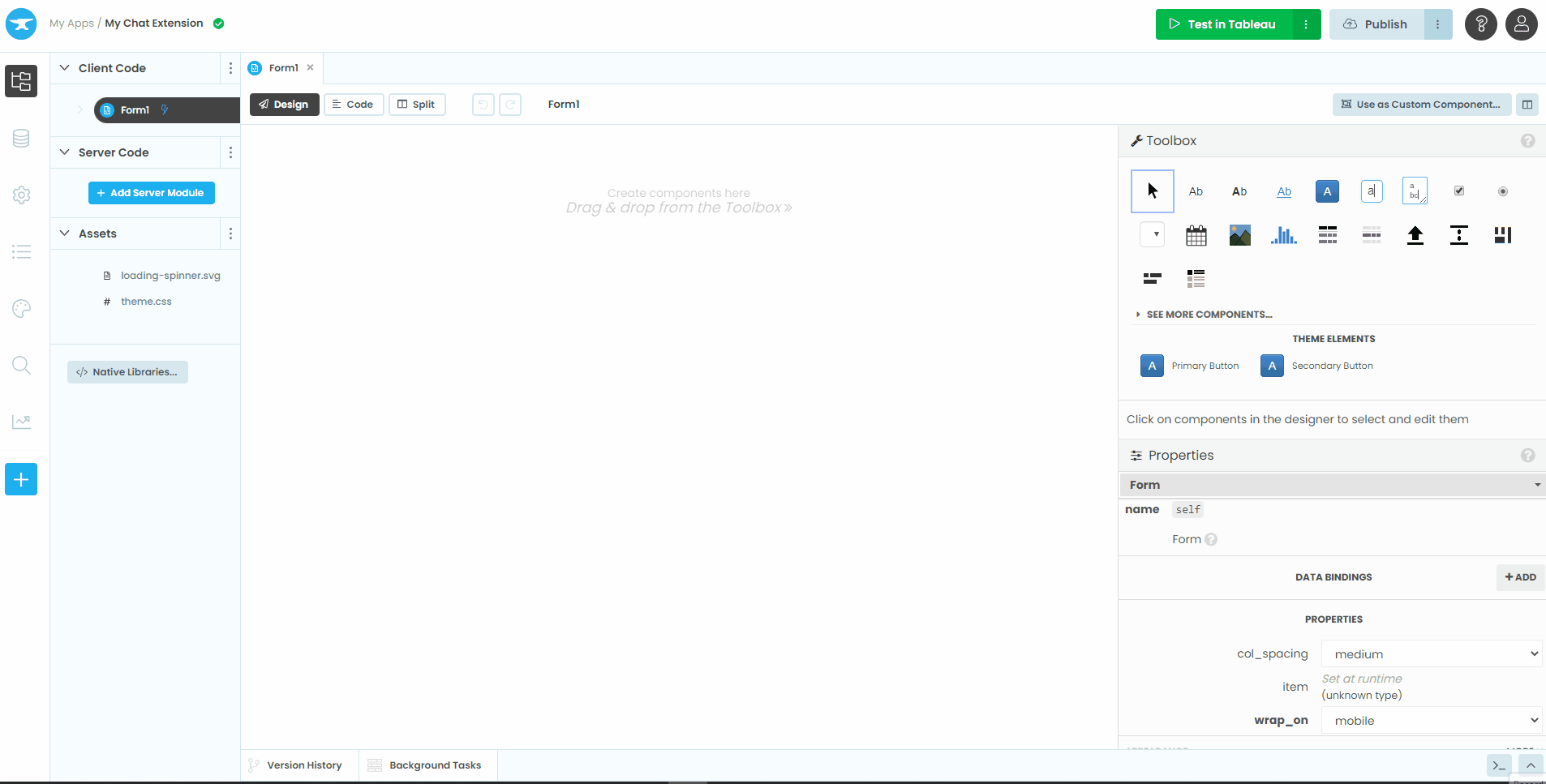Select the CheckBox component in the Toolbox

click(x=1458, y=191)
